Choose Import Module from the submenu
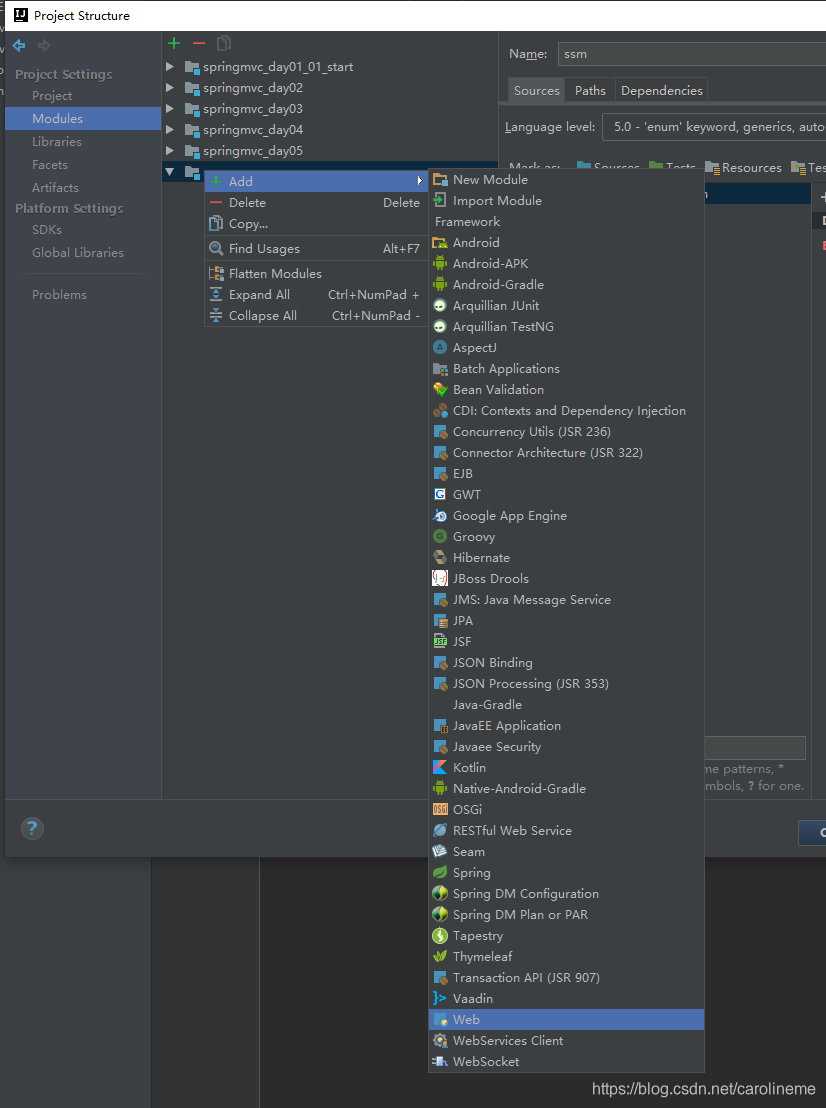 tap(566, 201)
